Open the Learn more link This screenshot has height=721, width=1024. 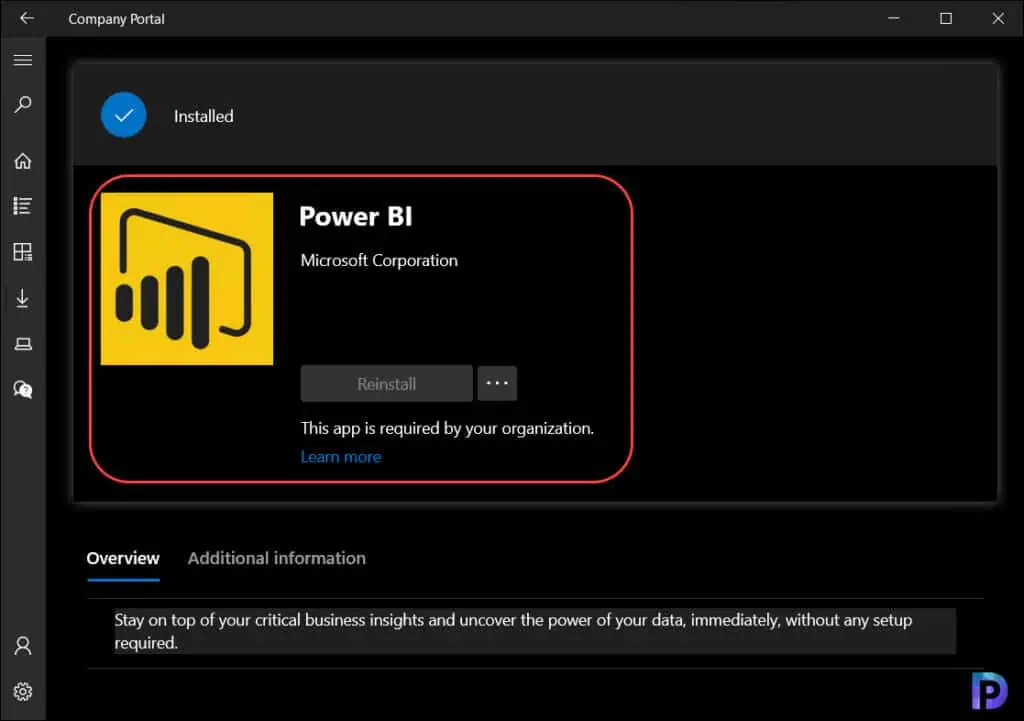(341, 457)
